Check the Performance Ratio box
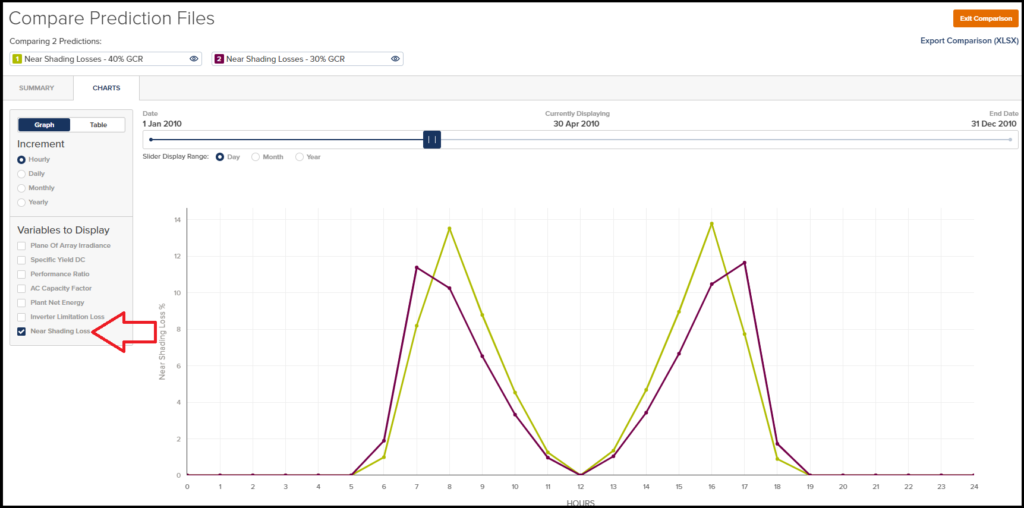 22,274
